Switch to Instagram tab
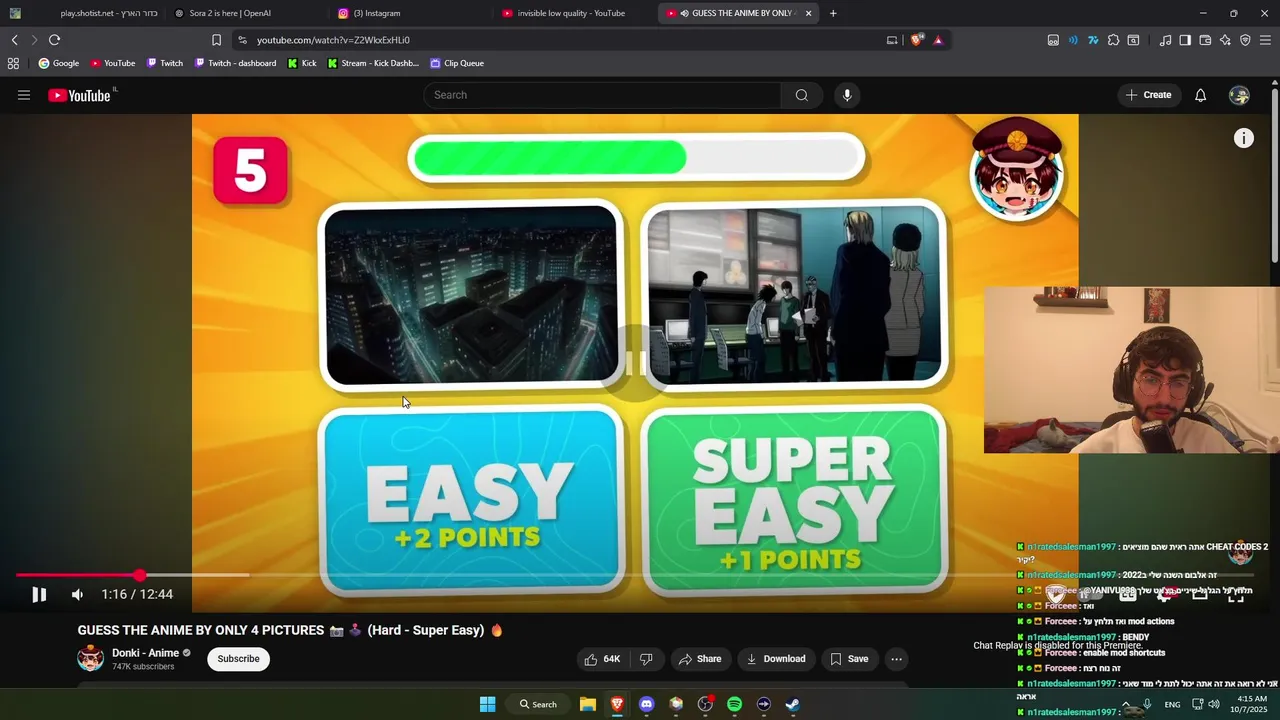This screenshot has width=1280, height=720. (x=410, y=13)
